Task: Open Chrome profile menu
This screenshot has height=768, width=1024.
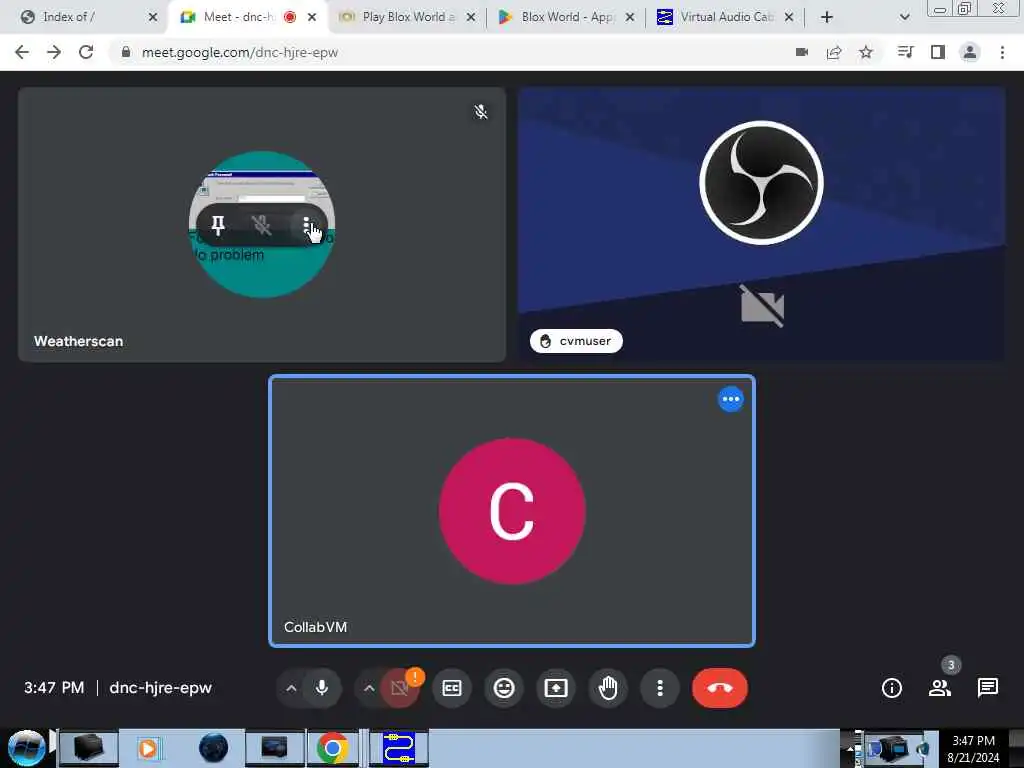Action: pyautogui.click(x=970, y=52)
